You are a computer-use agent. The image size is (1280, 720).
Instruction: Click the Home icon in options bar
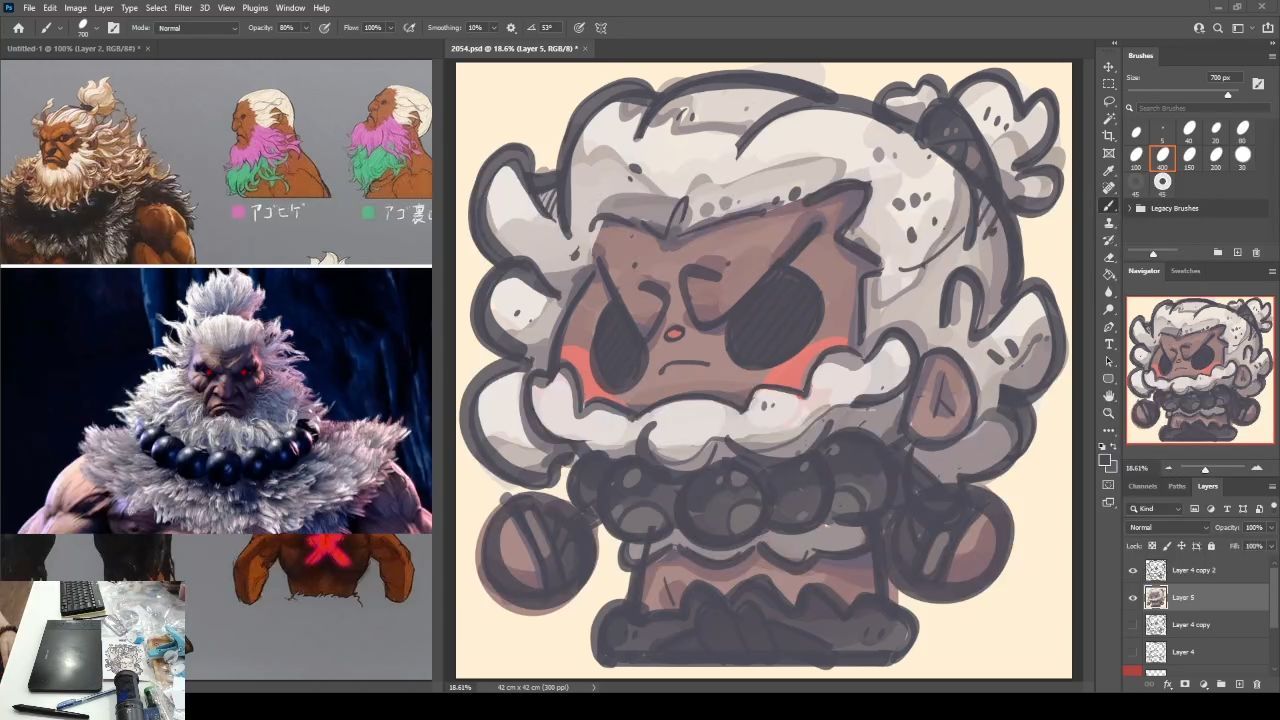coord(18,28)
